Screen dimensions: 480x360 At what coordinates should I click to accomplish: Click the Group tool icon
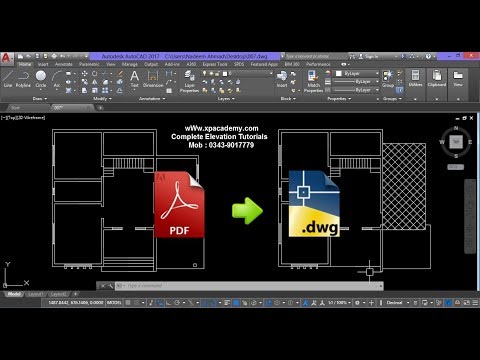(x=388, y=79)
